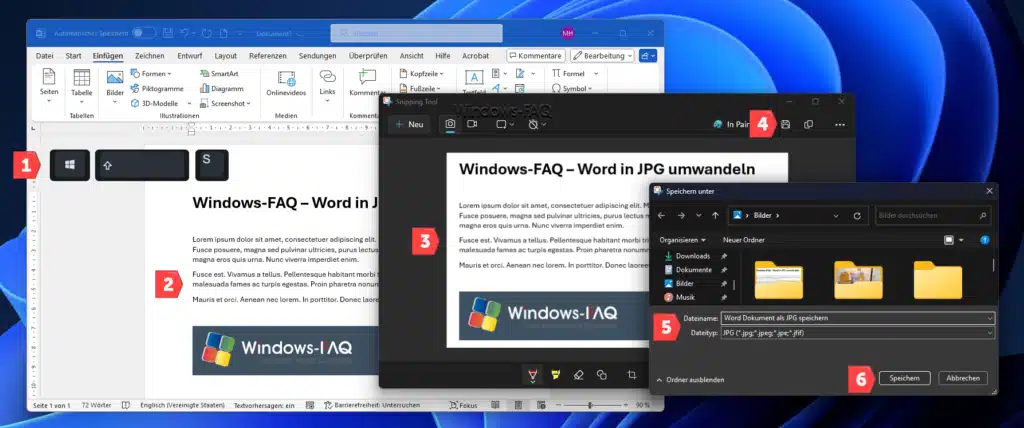
Task: Click the help icon in the save dialog
Action: (985, 240)
